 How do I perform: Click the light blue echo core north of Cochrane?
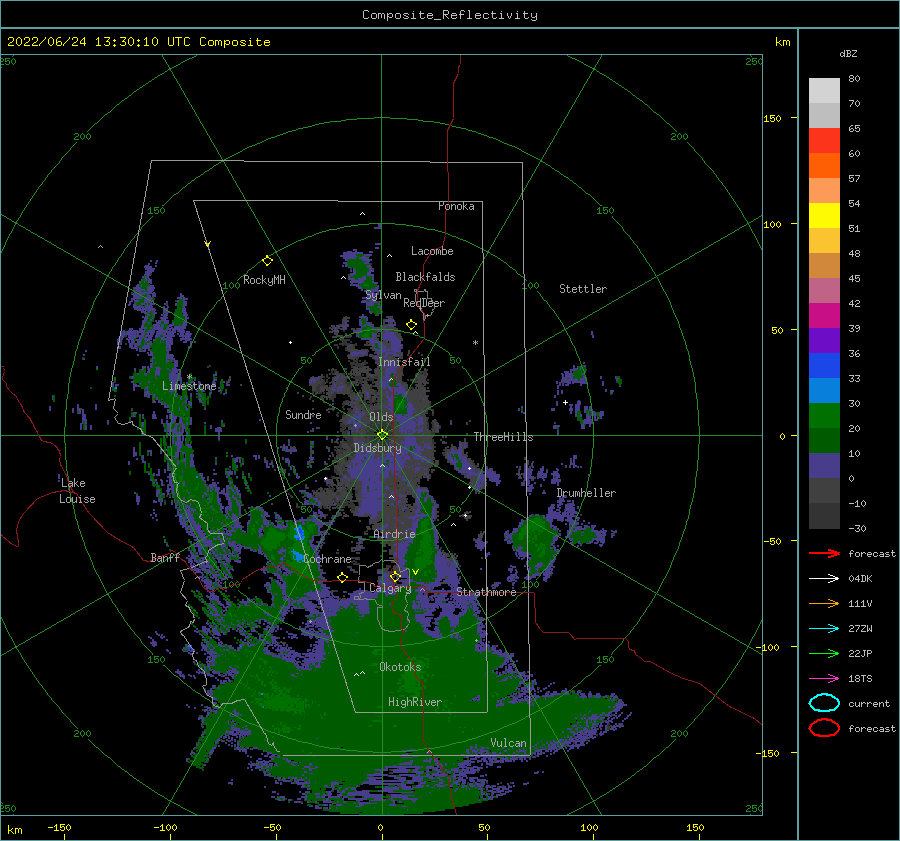click(299, 534)
